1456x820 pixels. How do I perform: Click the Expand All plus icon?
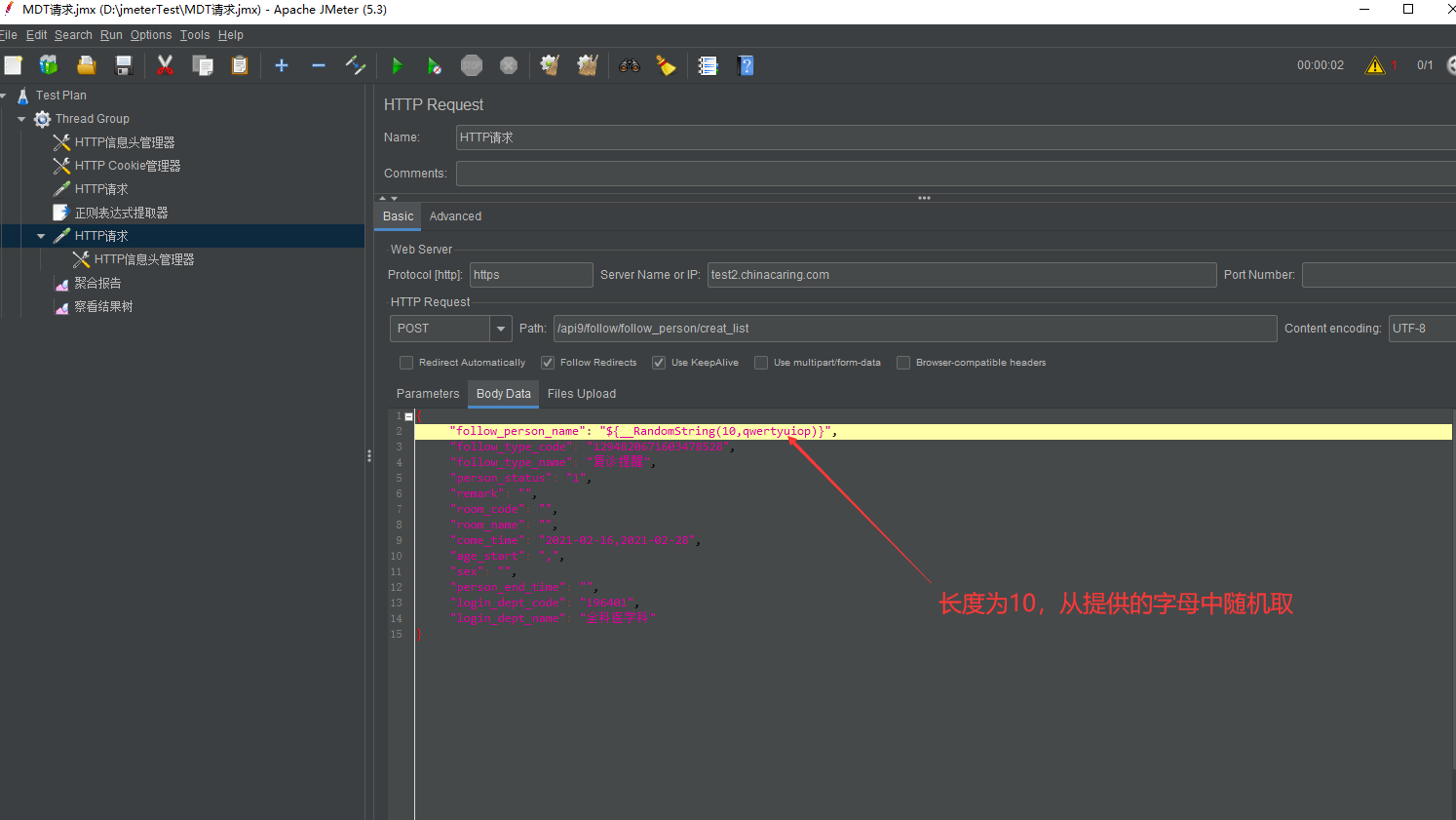[282, 65]
